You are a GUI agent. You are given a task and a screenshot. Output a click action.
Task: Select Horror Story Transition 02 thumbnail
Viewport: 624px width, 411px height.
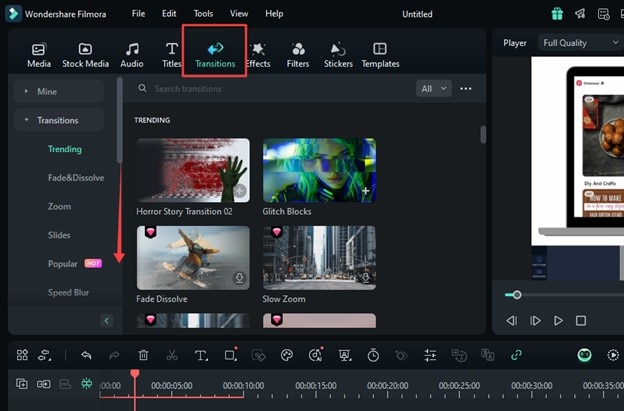click(193, 170)
